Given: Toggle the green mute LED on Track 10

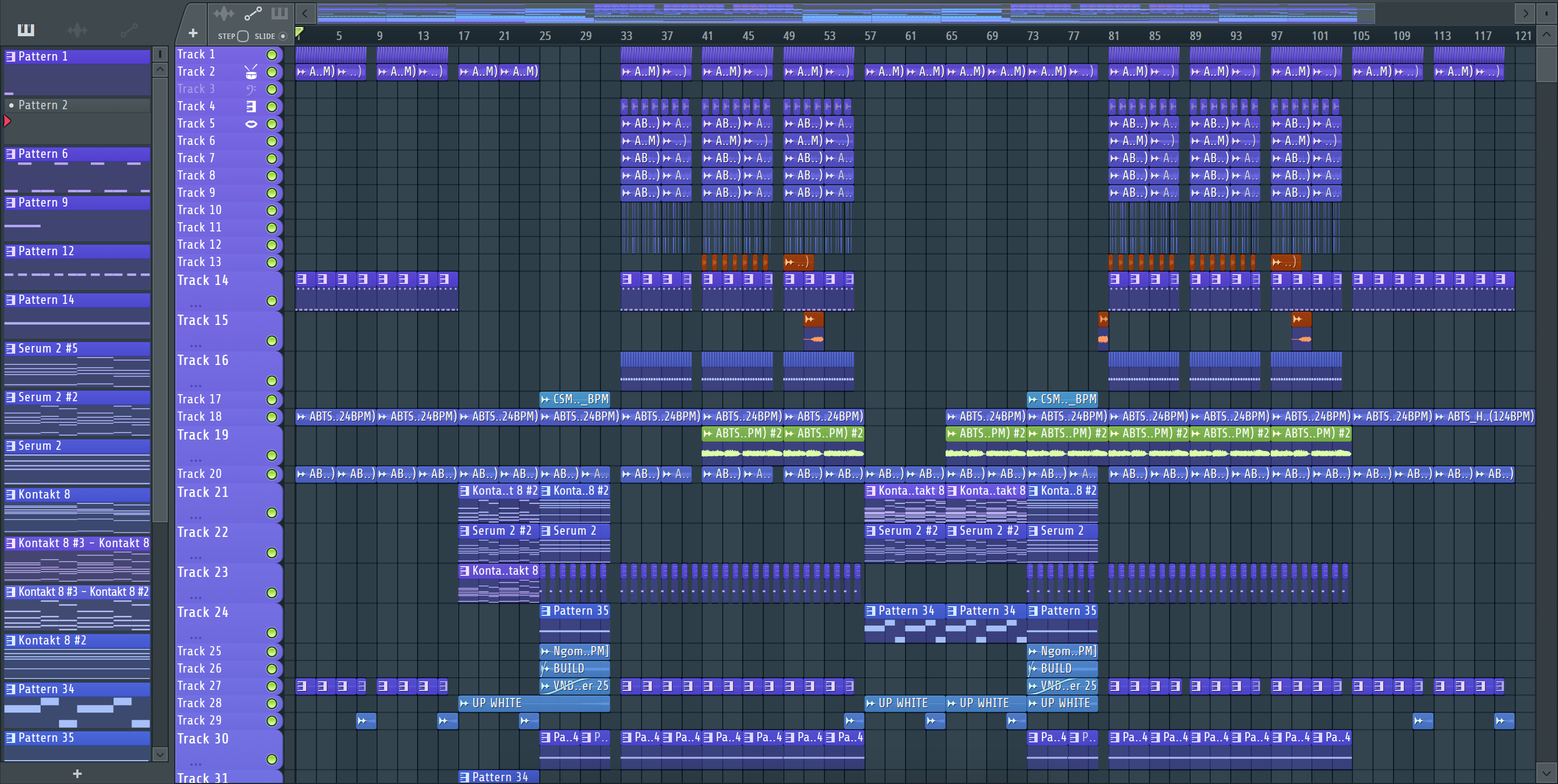Looking at the screenshot, I should pos(272,210).
